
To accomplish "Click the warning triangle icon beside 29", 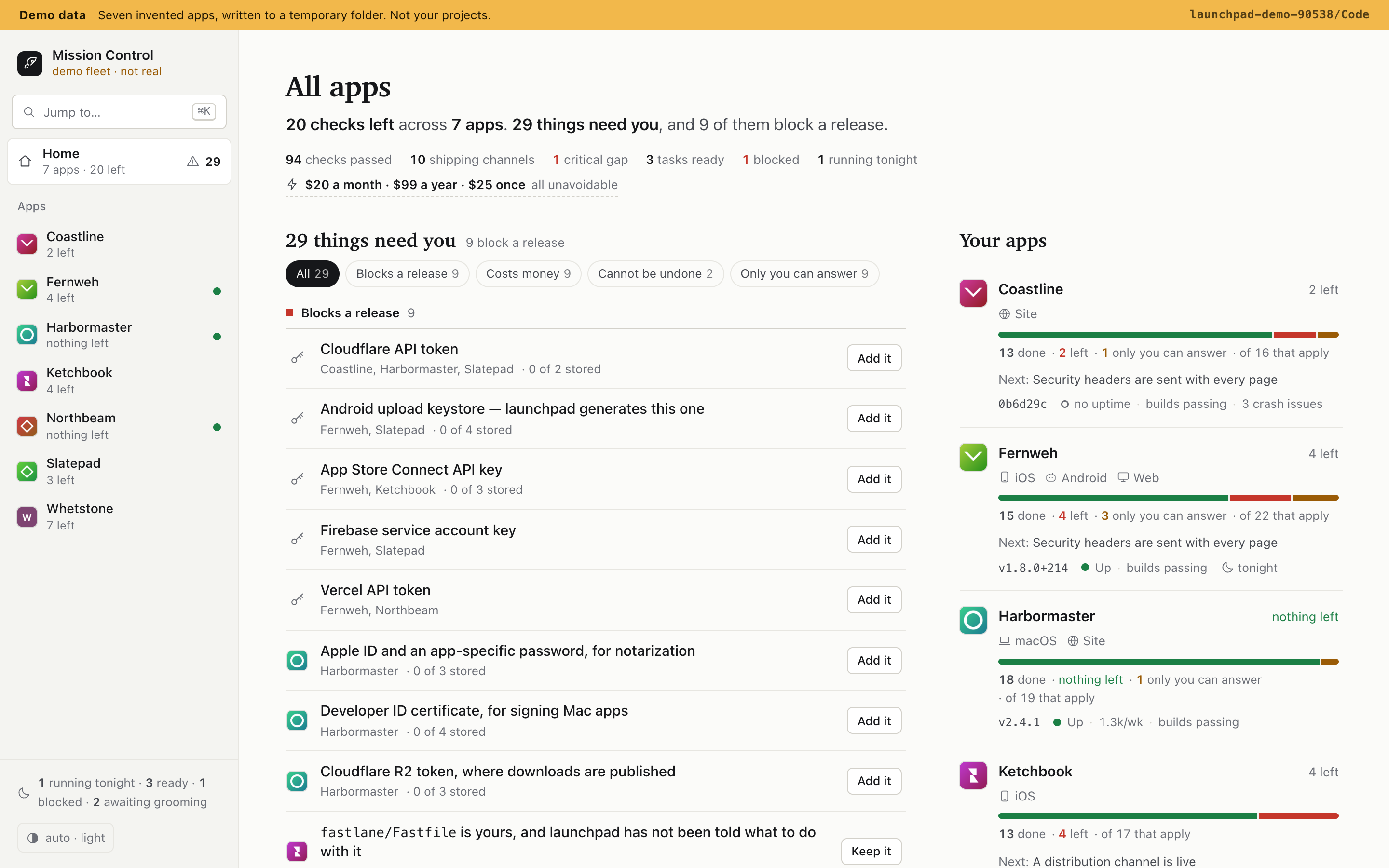I will point(193,162).
